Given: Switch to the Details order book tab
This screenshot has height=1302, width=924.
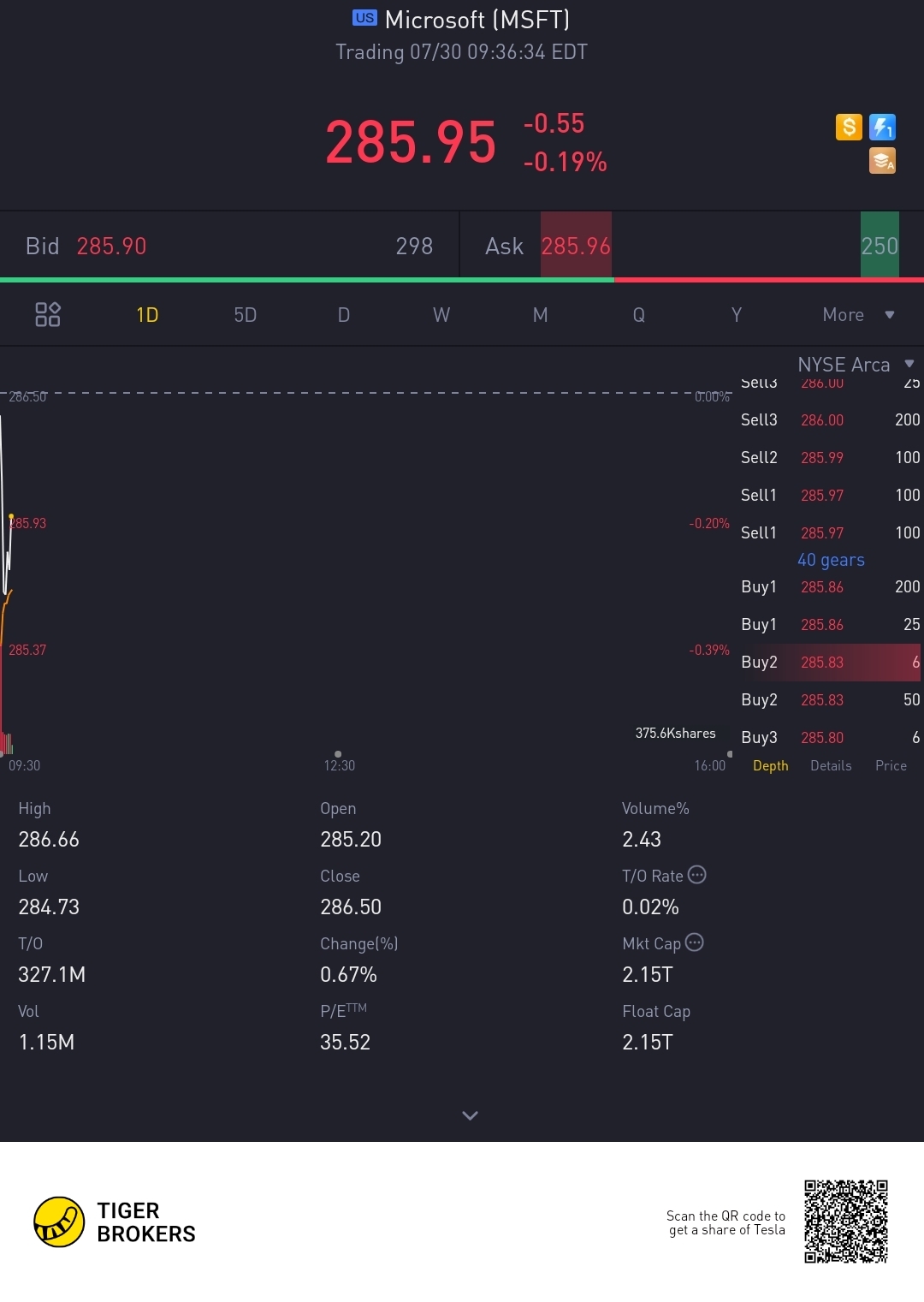Looking at the screenshot, I should (831, 765).
